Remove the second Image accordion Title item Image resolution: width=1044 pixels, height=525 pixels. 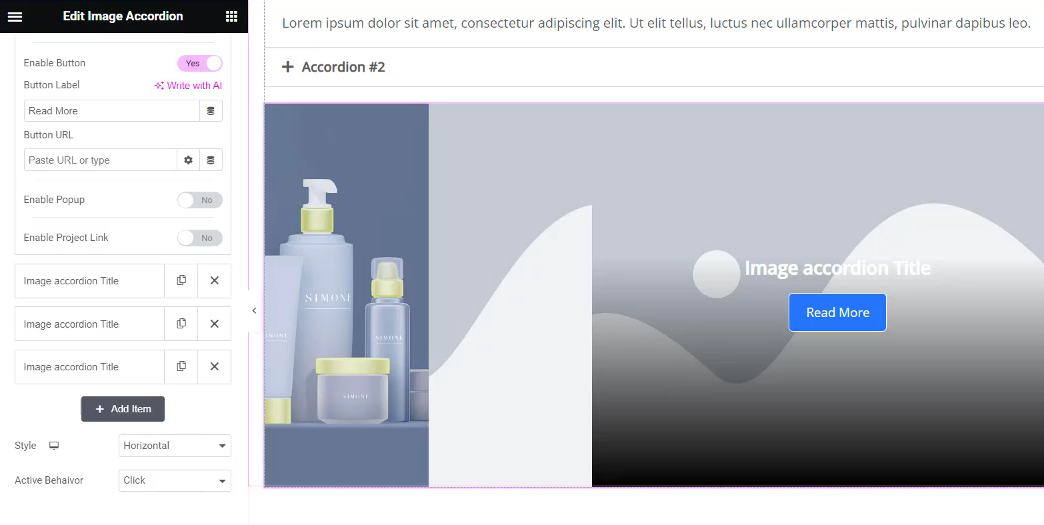[214, 324]
